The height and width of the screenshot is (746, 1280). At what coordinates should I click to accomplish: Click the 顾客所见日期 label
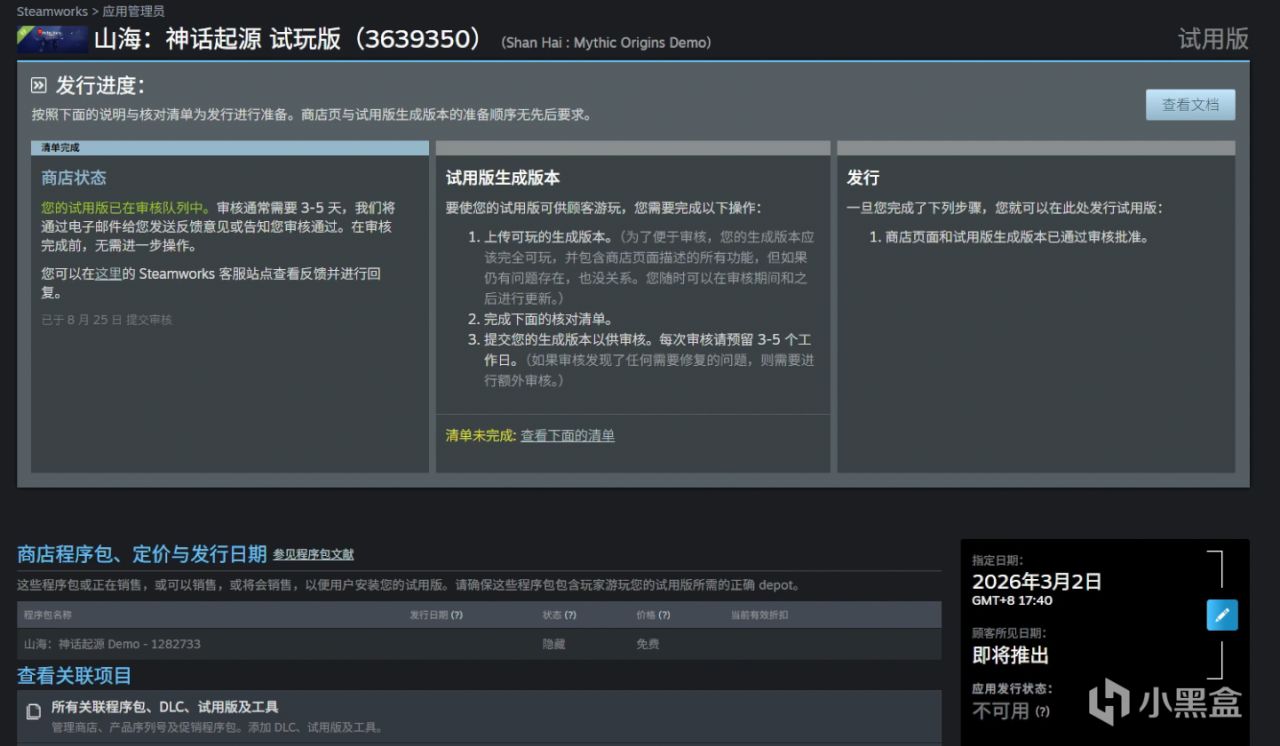click(1009, 633)
